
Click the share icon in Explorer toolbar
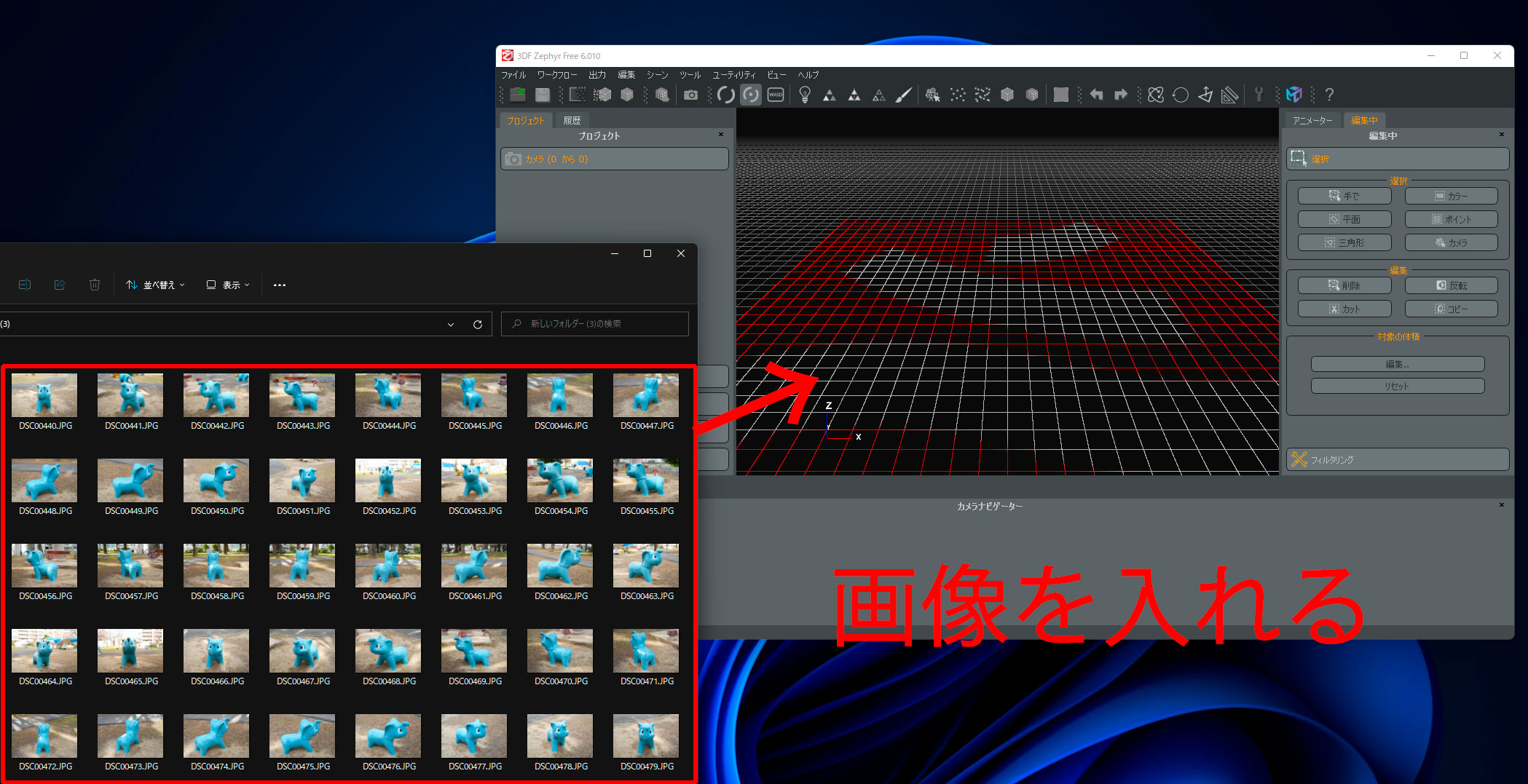pyautogui.click(x=60, y=285)
